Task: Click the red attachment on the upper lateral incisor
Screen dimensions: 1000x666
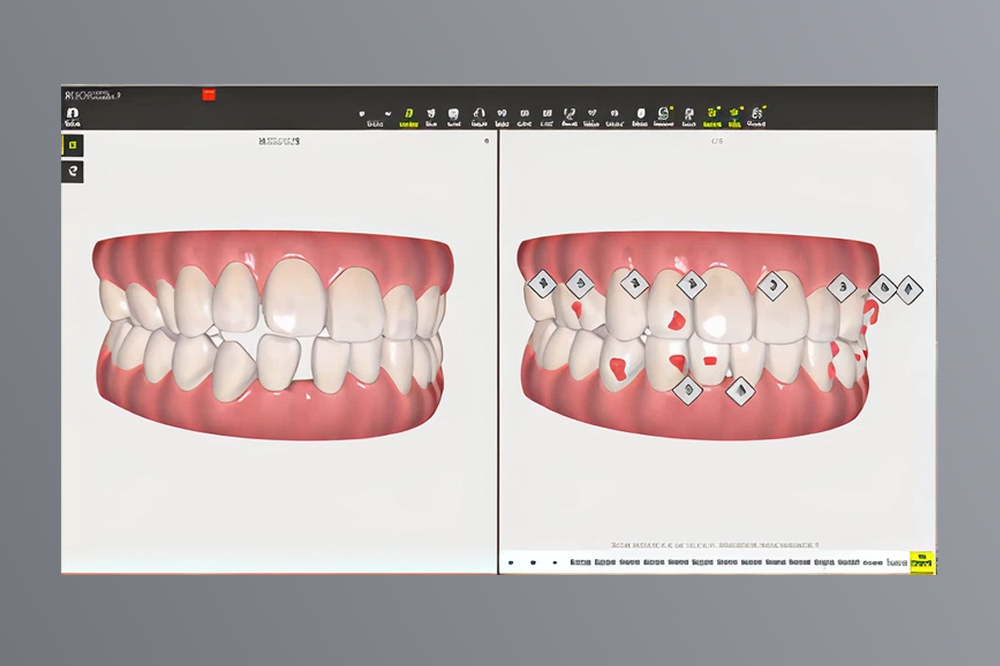Action: 676,322
